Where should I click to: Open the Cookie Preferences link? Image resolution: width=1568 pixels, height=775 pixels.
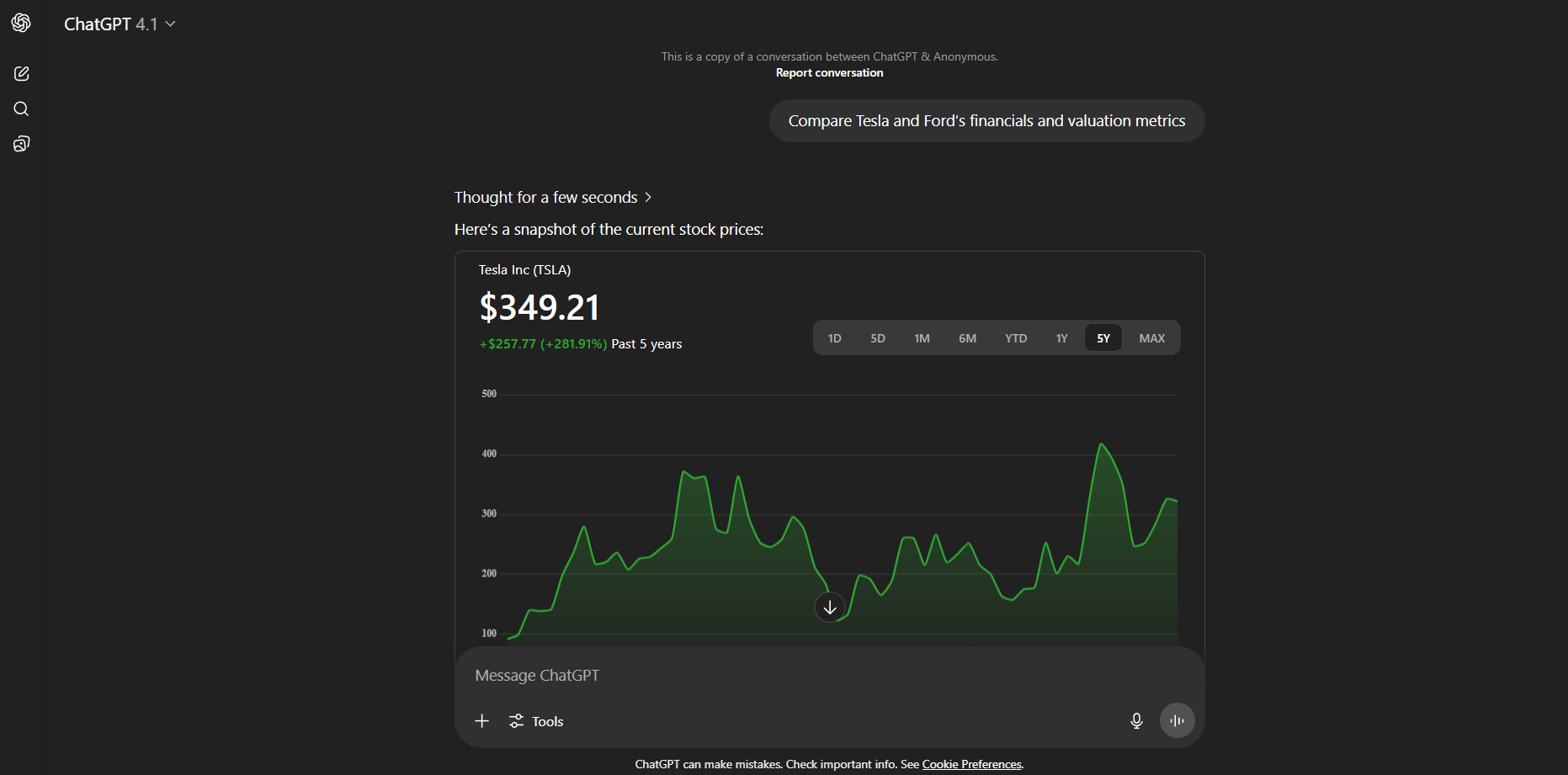[972, 764]
